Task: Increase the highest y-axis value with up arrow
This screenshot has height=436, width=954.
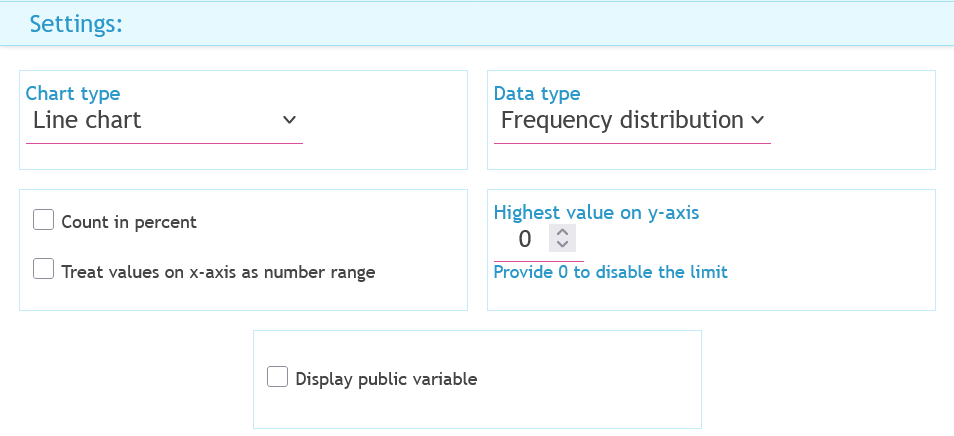Action: pos(562,233)
